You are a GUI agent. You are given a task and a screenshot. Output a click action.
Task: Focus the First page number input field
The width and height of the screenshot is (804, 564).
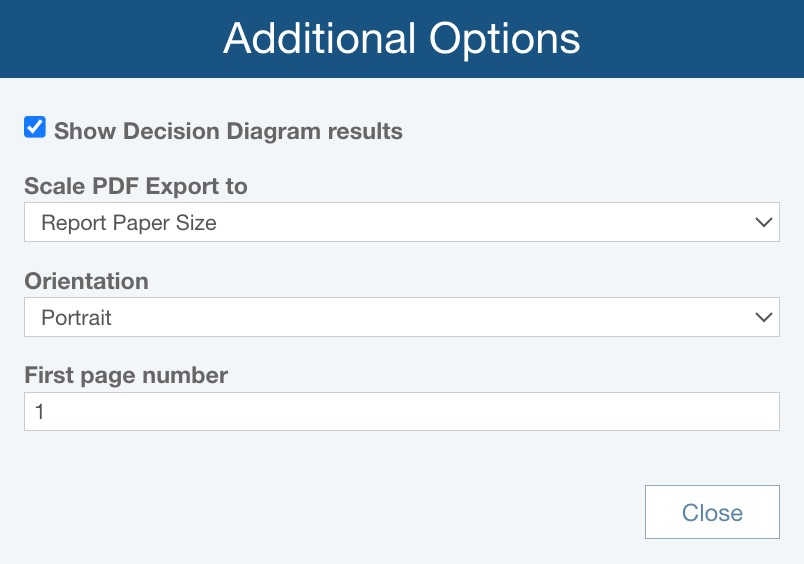point(401,411)
